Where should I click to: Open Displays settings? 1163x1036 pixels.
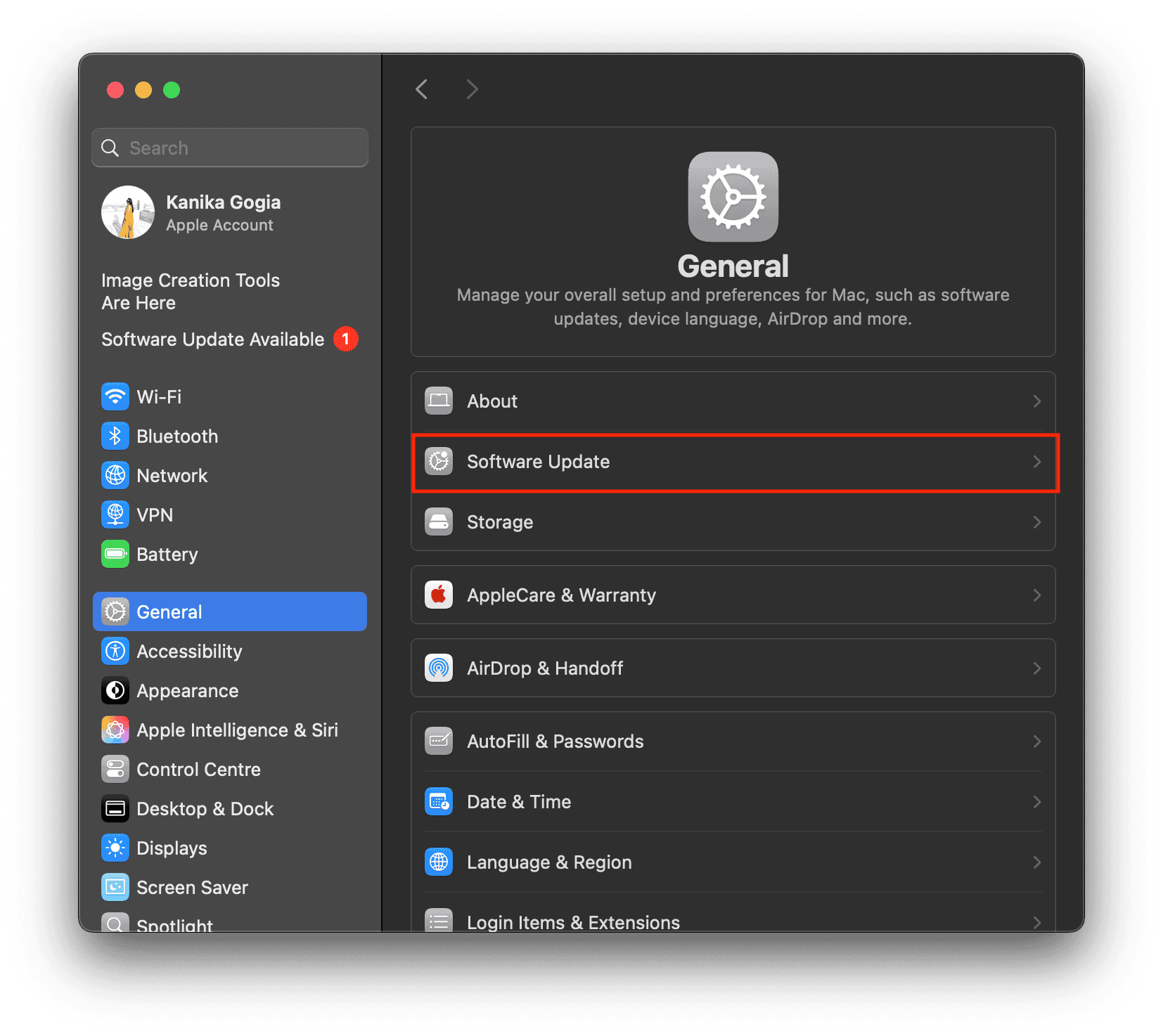point(172,848)
